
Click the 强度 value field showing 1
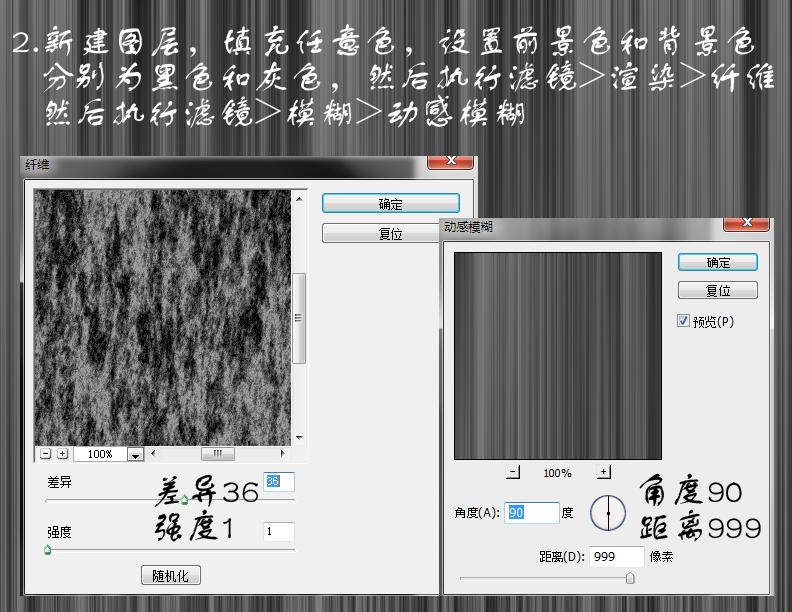click(x=279, y=531)
